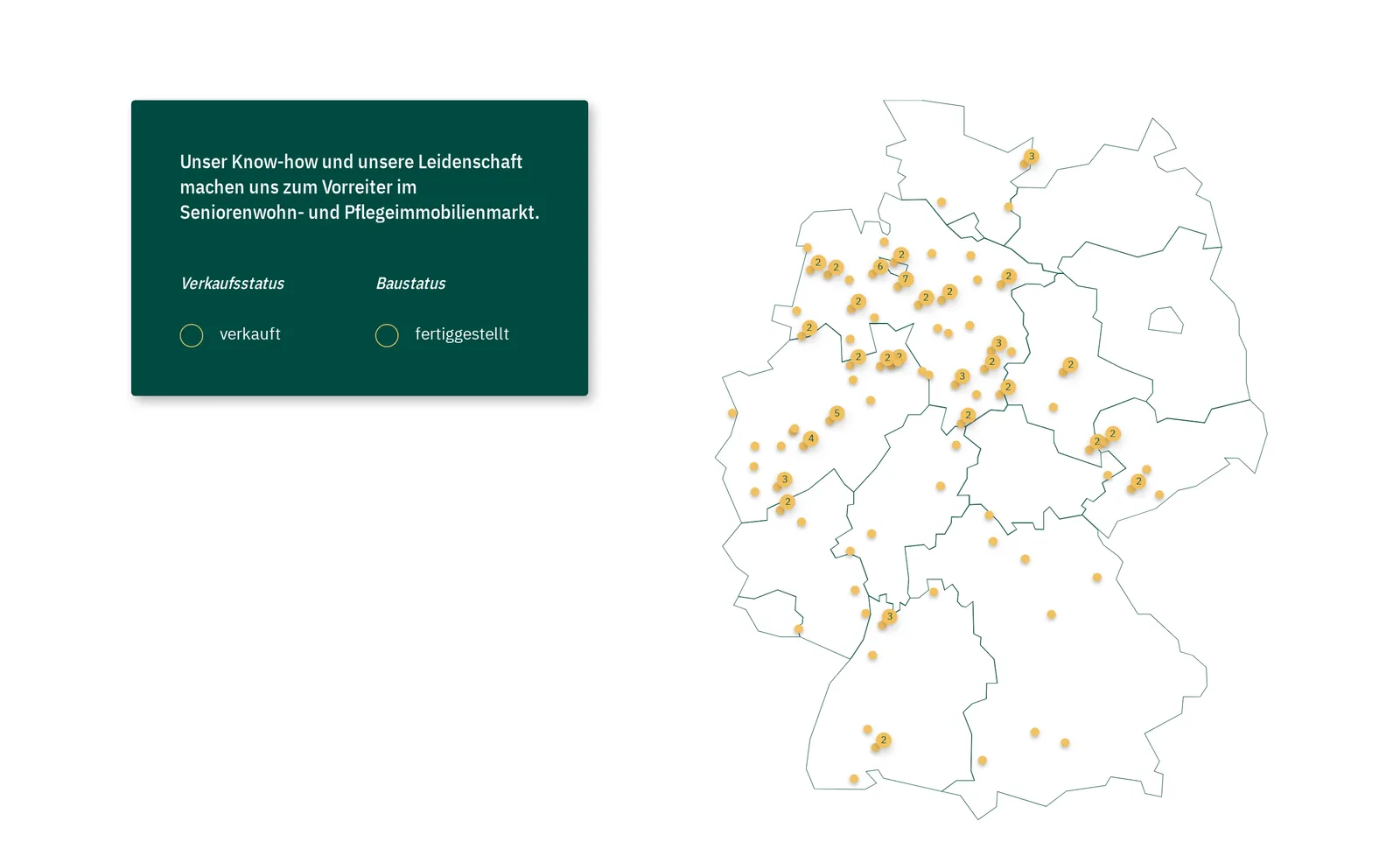Toggle the fertiggestellt filter circle

[387, 335]
